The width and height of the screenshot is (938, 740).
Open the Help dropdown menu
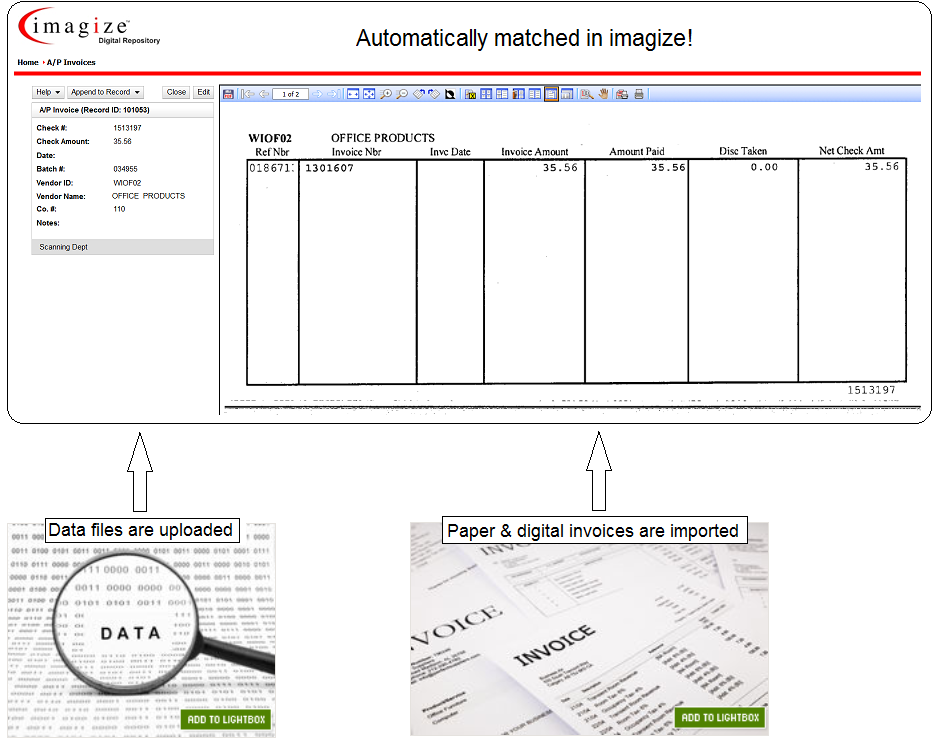tap(48, 92)
